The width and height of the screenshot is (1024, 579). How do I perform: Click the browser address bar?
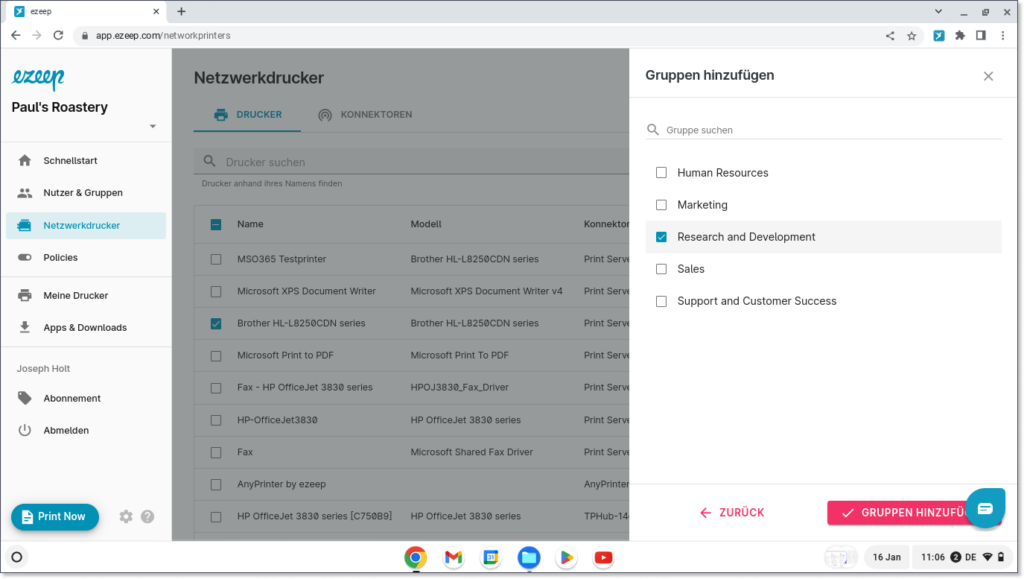point(477,36)
